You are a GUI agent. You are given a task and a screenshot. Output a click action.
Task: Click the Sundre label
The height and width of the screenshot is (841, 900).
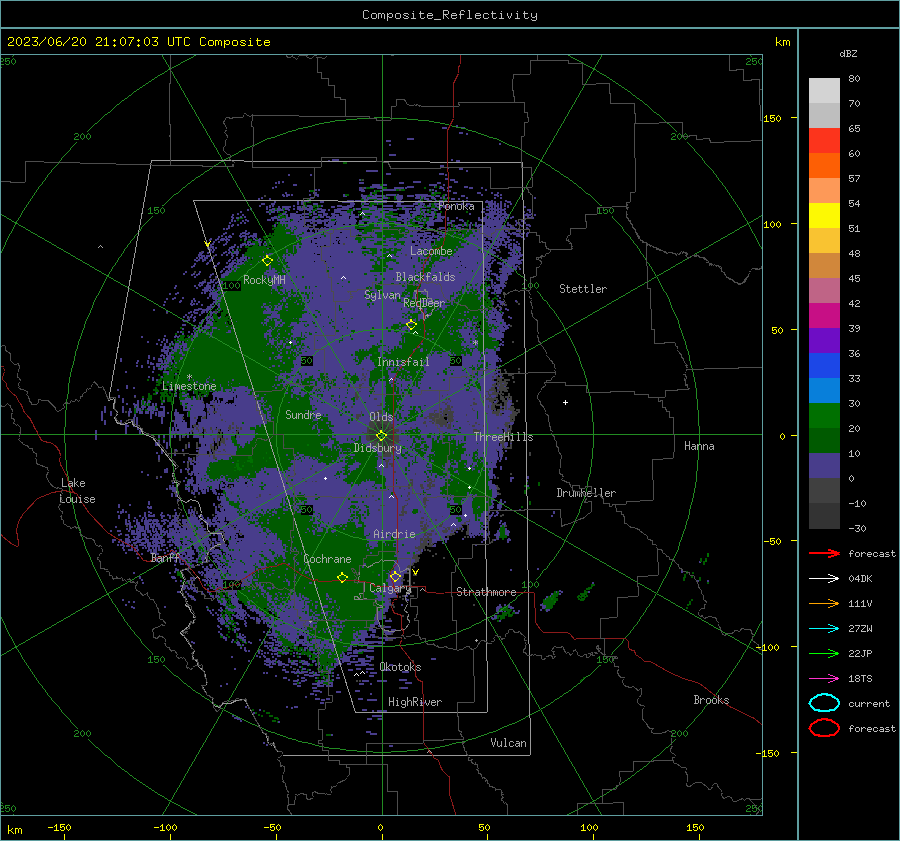(x=303, y=414)
